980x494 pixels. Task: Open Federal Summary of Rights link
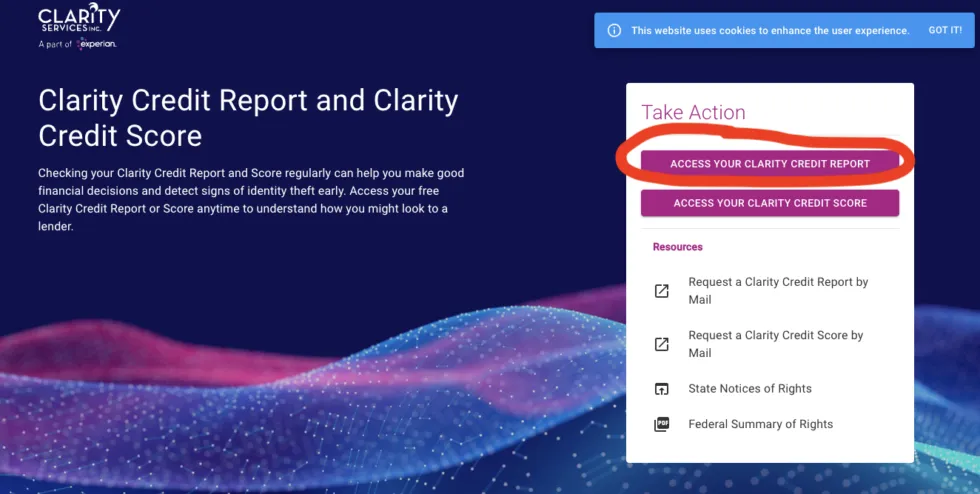click(x=760, y=424)
